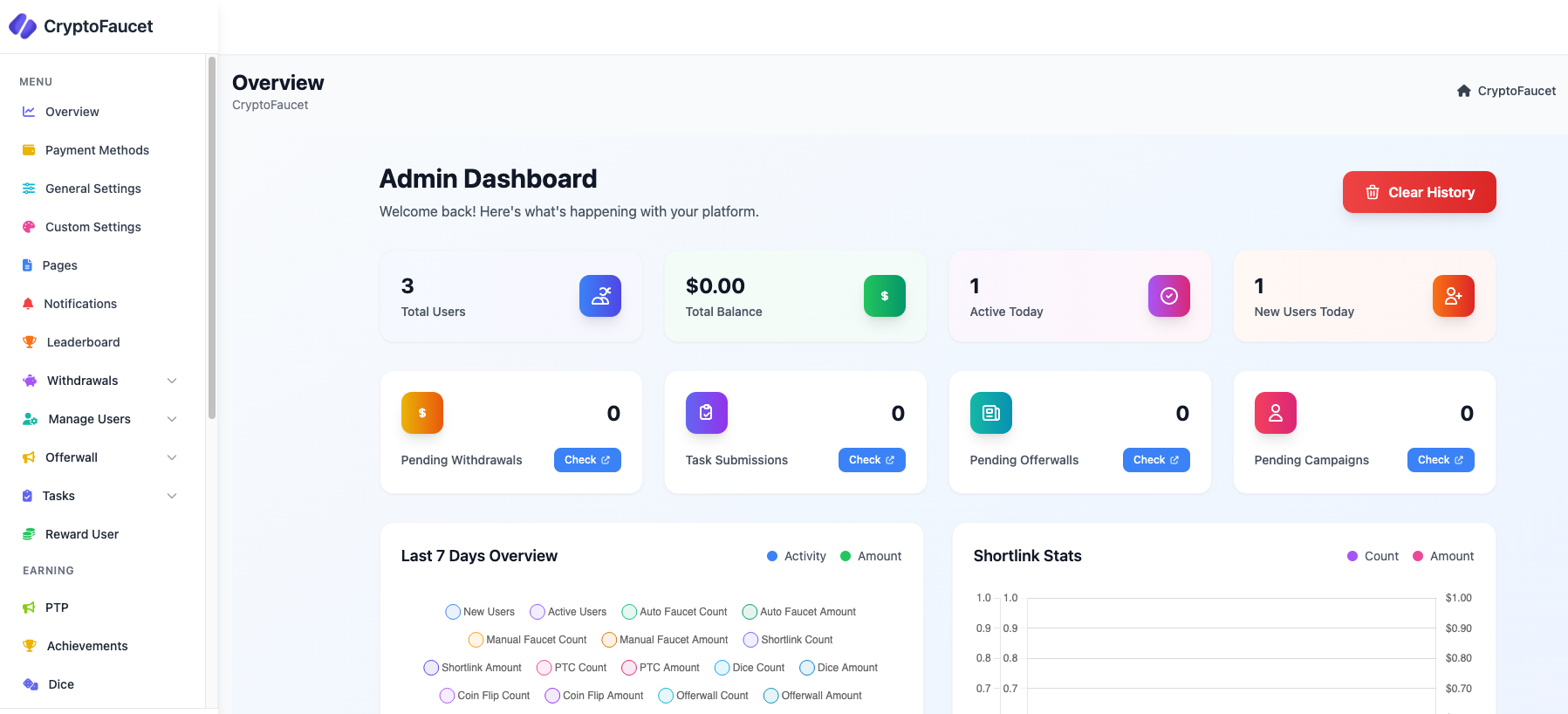
Task: Click the Notifications bell icon
Action: pyautogui.click(x=28, y=304)
